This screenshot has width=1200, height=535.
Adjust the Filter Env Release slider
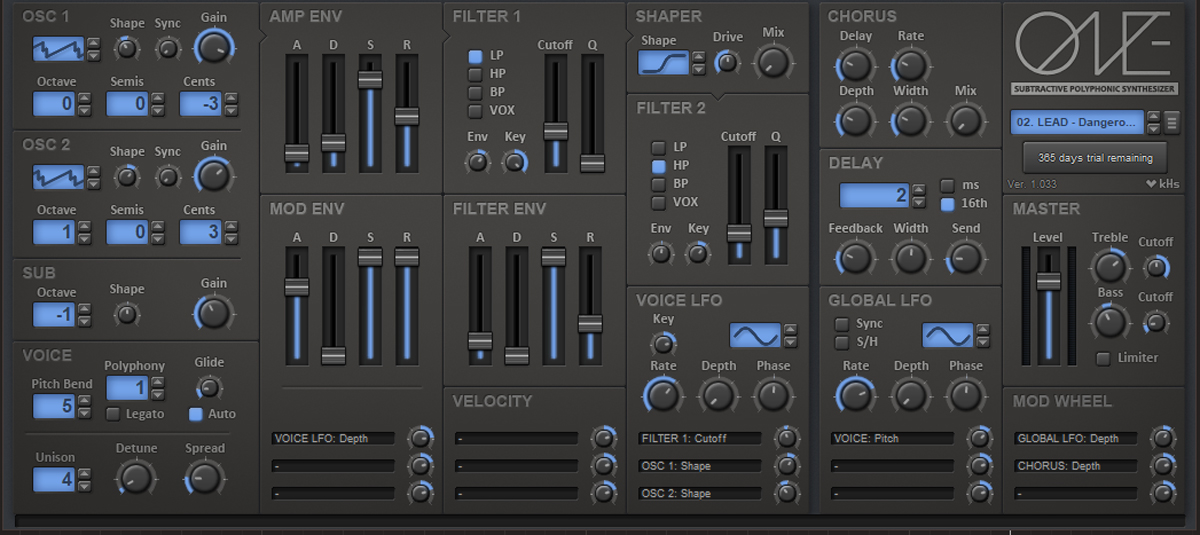tap(590, 305)
